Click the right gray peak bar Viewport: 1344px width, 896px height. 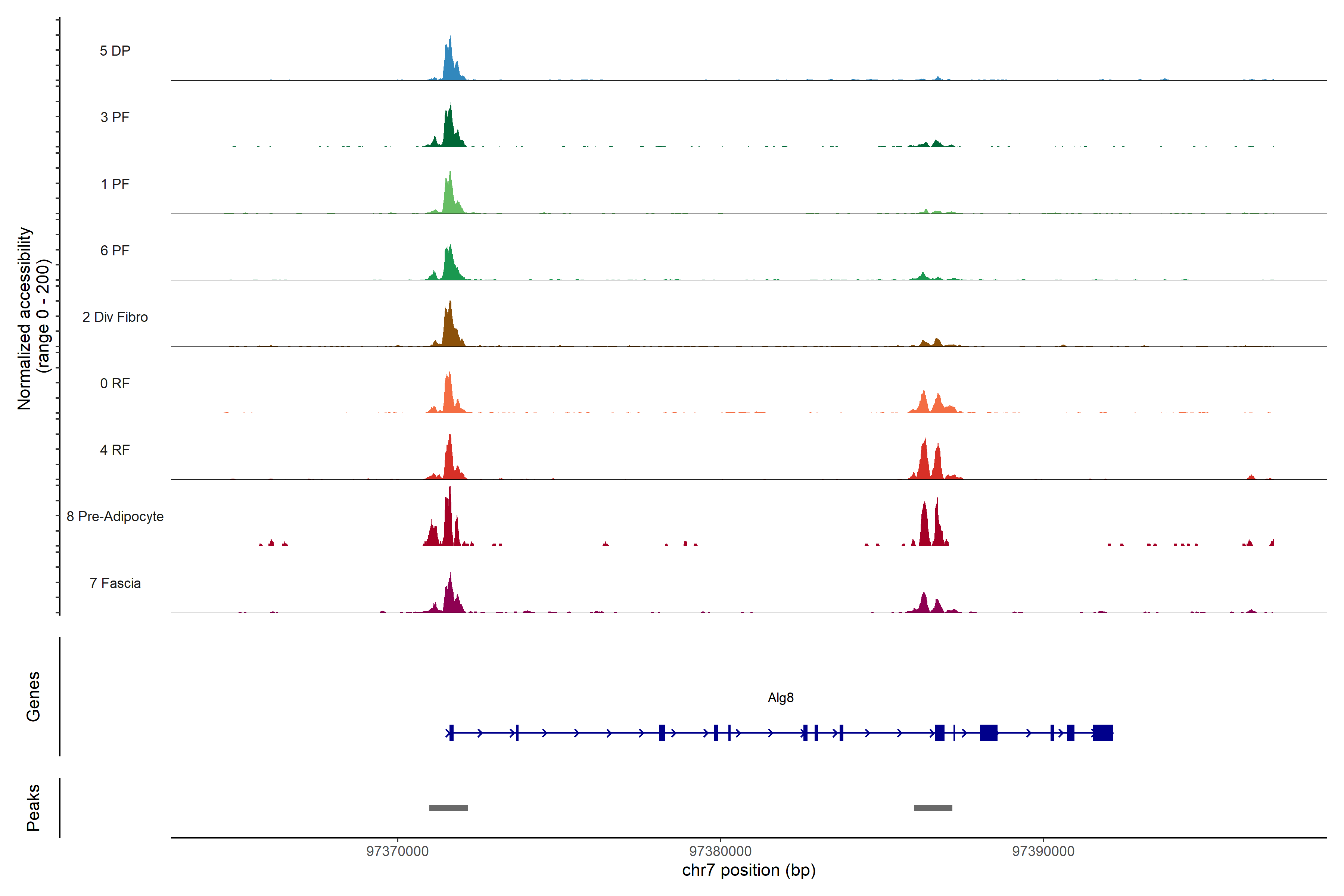tap(933, 808)
